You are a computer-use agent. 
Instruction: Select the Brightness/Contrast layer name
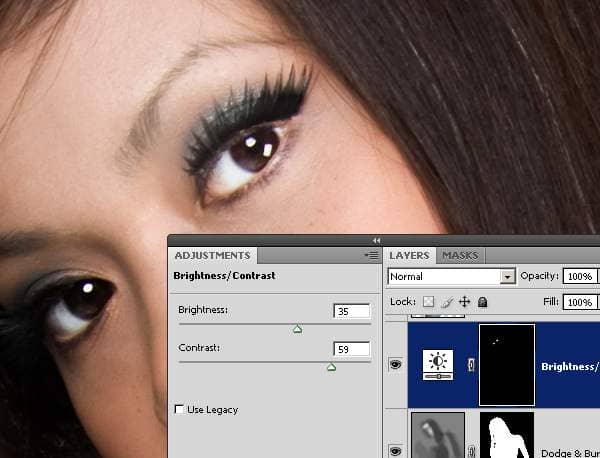tap(570, 367)
